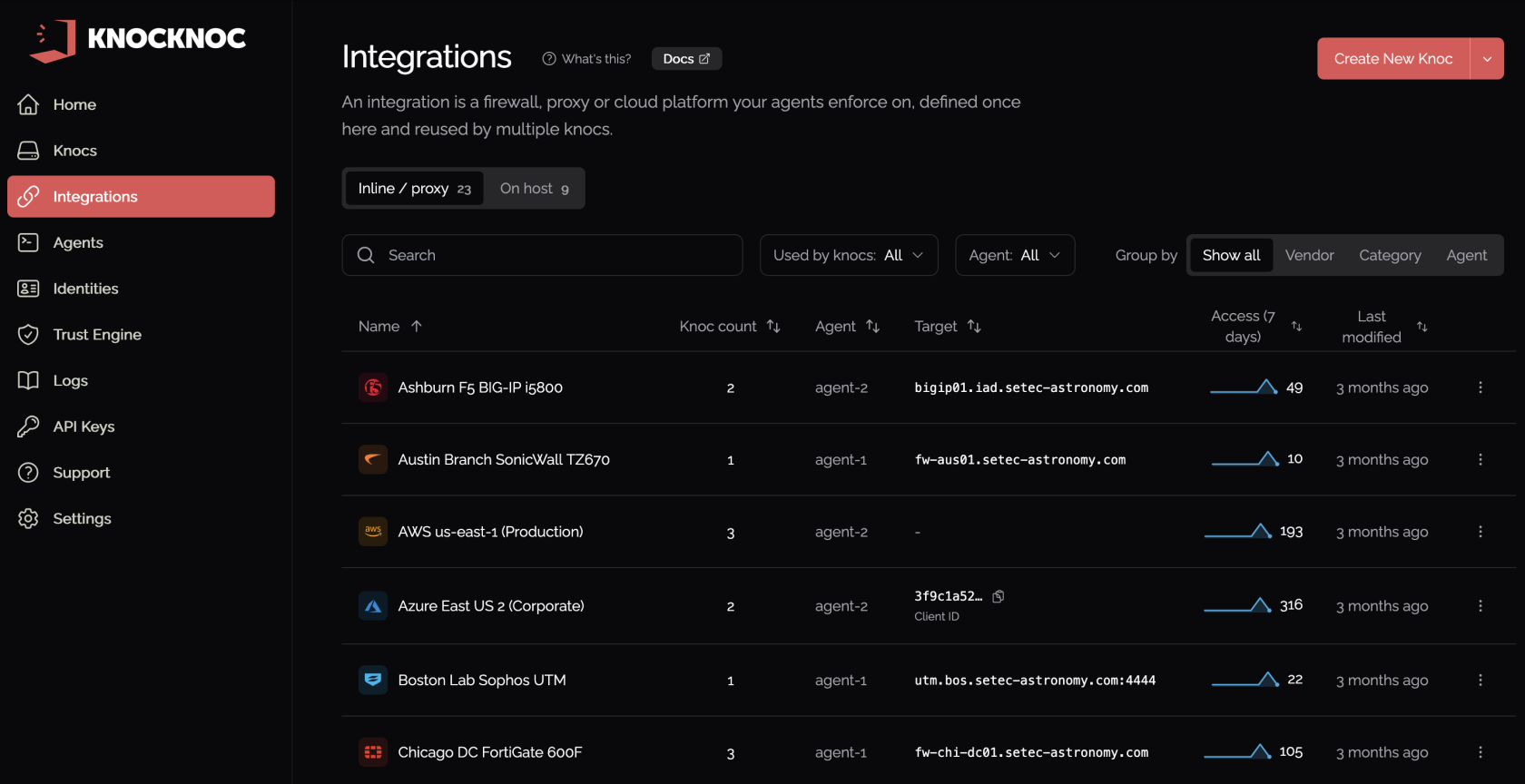Expand the Create New Knoc arrow menu

(1487, 59)
